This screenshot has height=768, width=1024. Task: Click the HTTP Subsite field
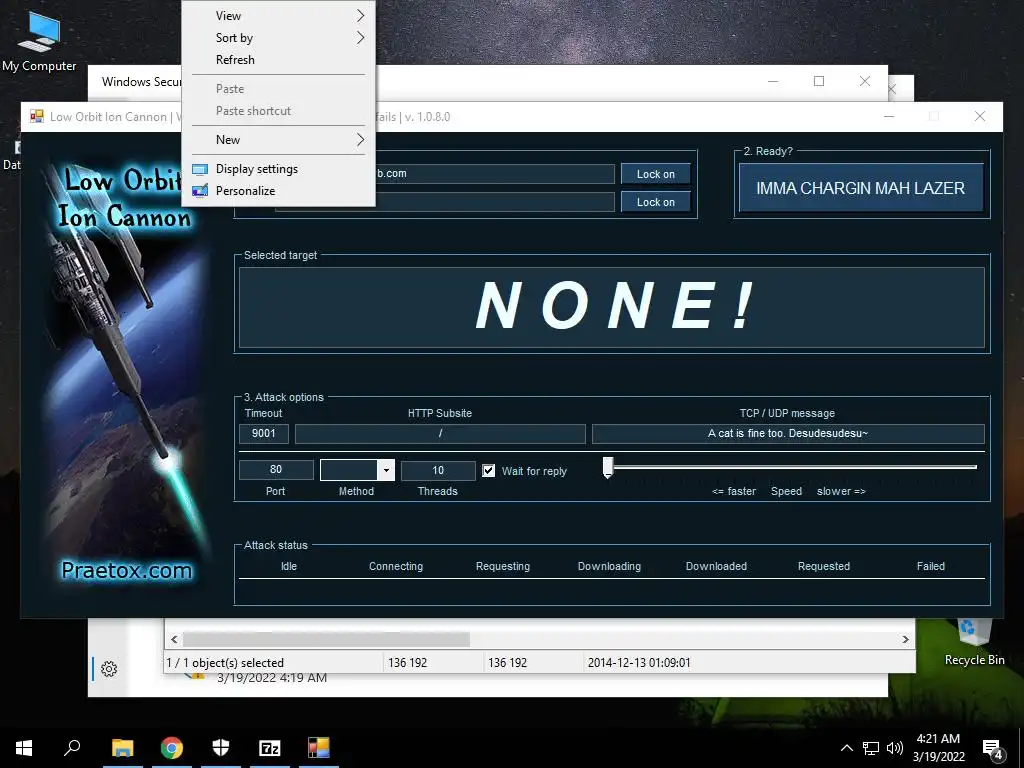tap(440, 434)
